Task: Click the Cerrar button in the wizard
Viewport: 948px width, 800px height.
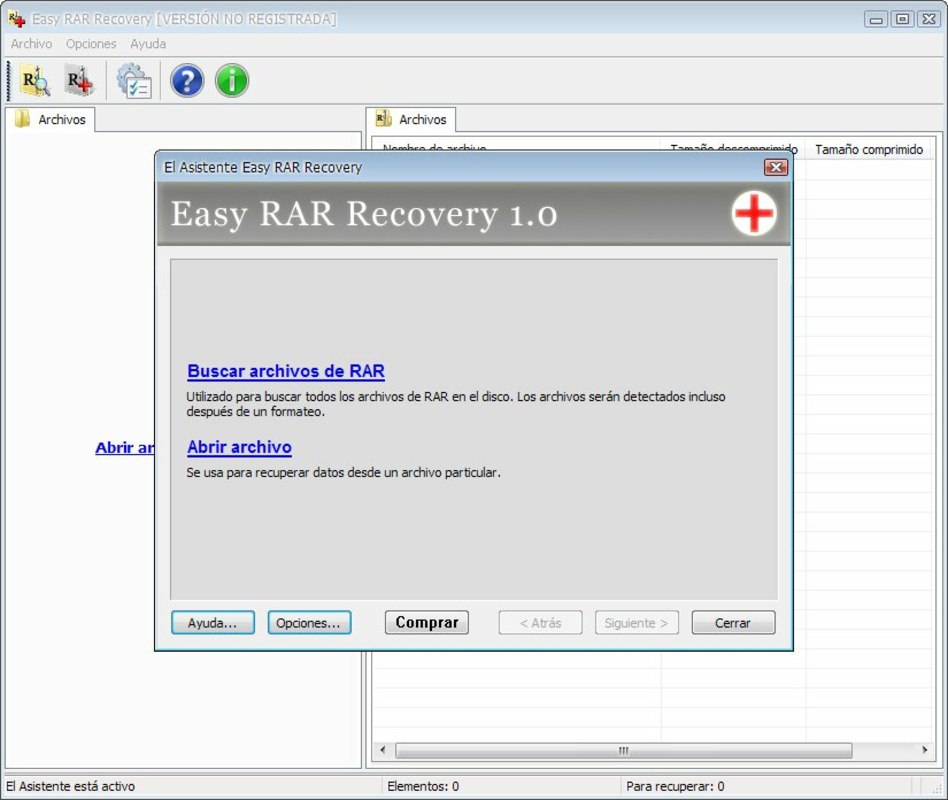Action: coord(732,622)
